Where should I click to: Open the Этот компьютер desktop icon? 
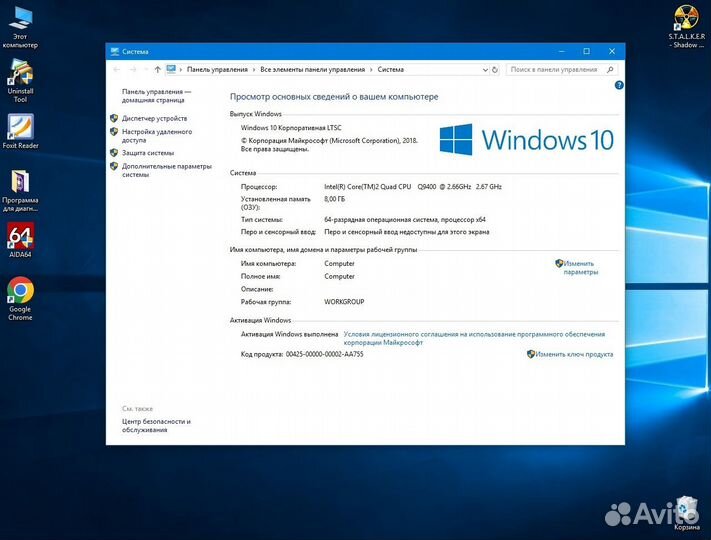[x=20, y=27]
